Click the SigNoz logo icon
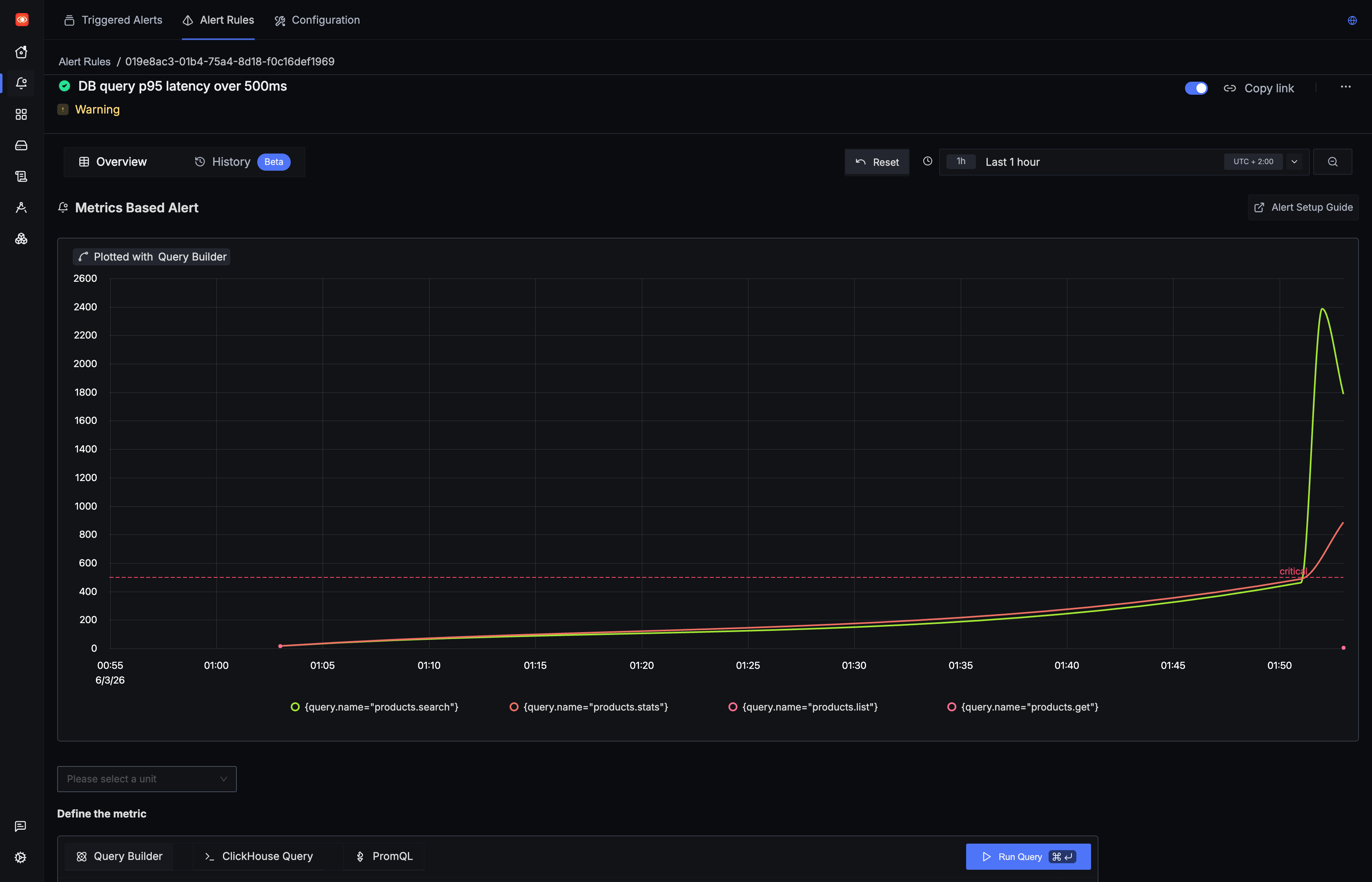This screenshot has width=1372, height=882. (x=22, y=20)
